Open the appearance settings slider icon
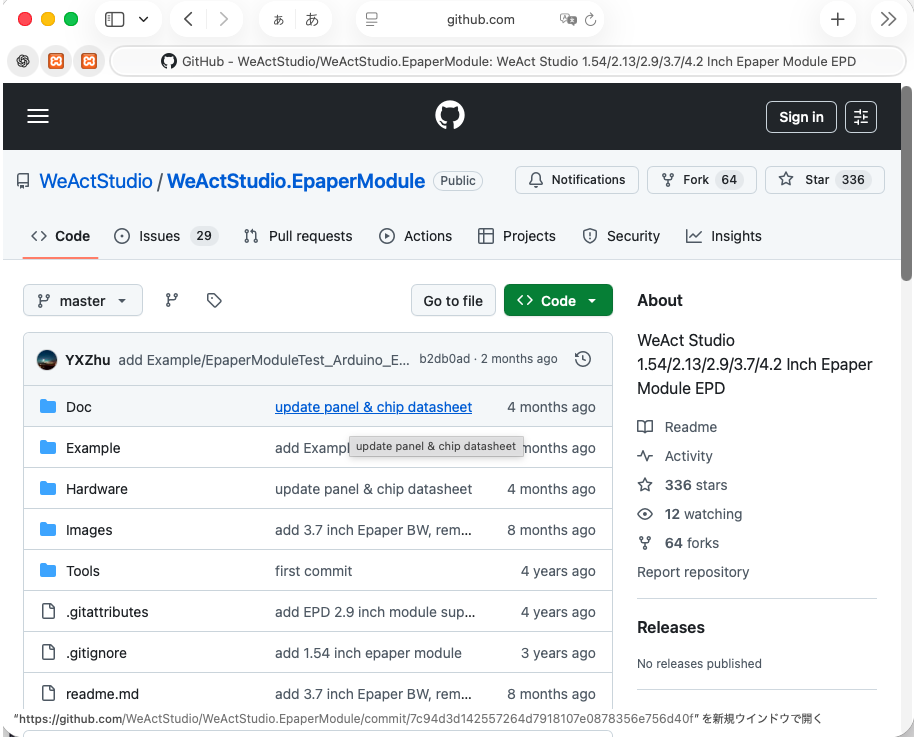The width and height of the screenshot is (923, 738). coord(861,117)
